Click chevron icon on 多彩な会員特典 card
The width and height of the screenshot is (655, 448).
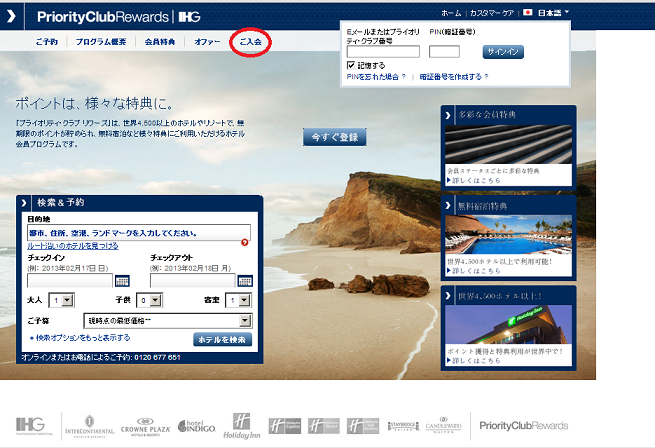pos(448,115)
